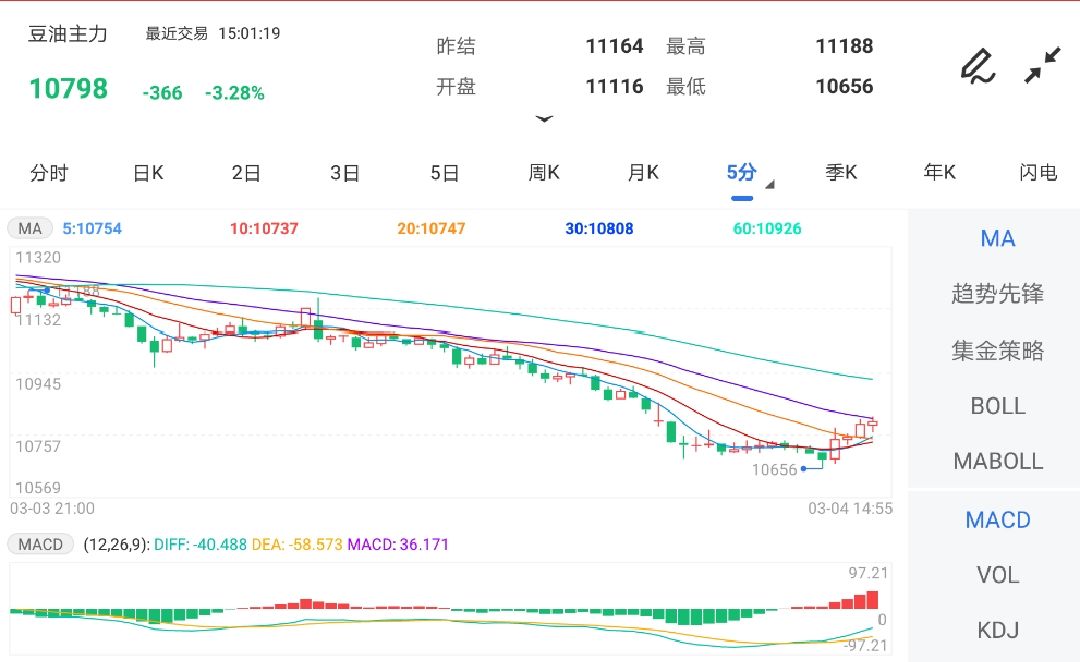Screen dimensions: 1080x662
Task: Select the 月K monthly chart tab
Action: 642,172
